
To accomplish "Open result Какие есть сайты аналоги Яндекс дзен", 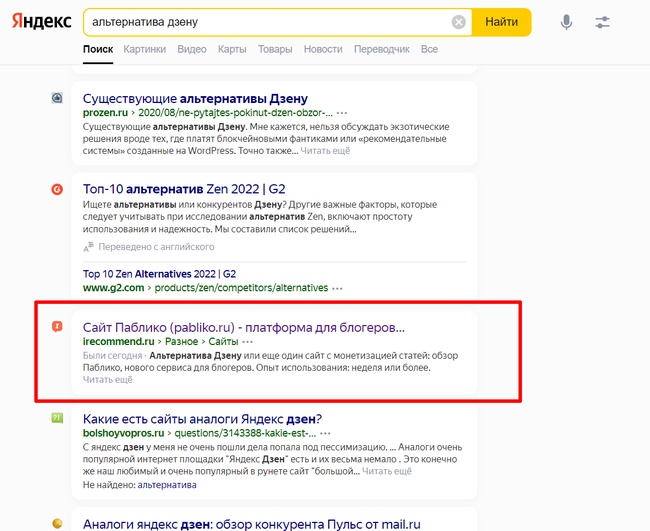I will pos(202,419).
